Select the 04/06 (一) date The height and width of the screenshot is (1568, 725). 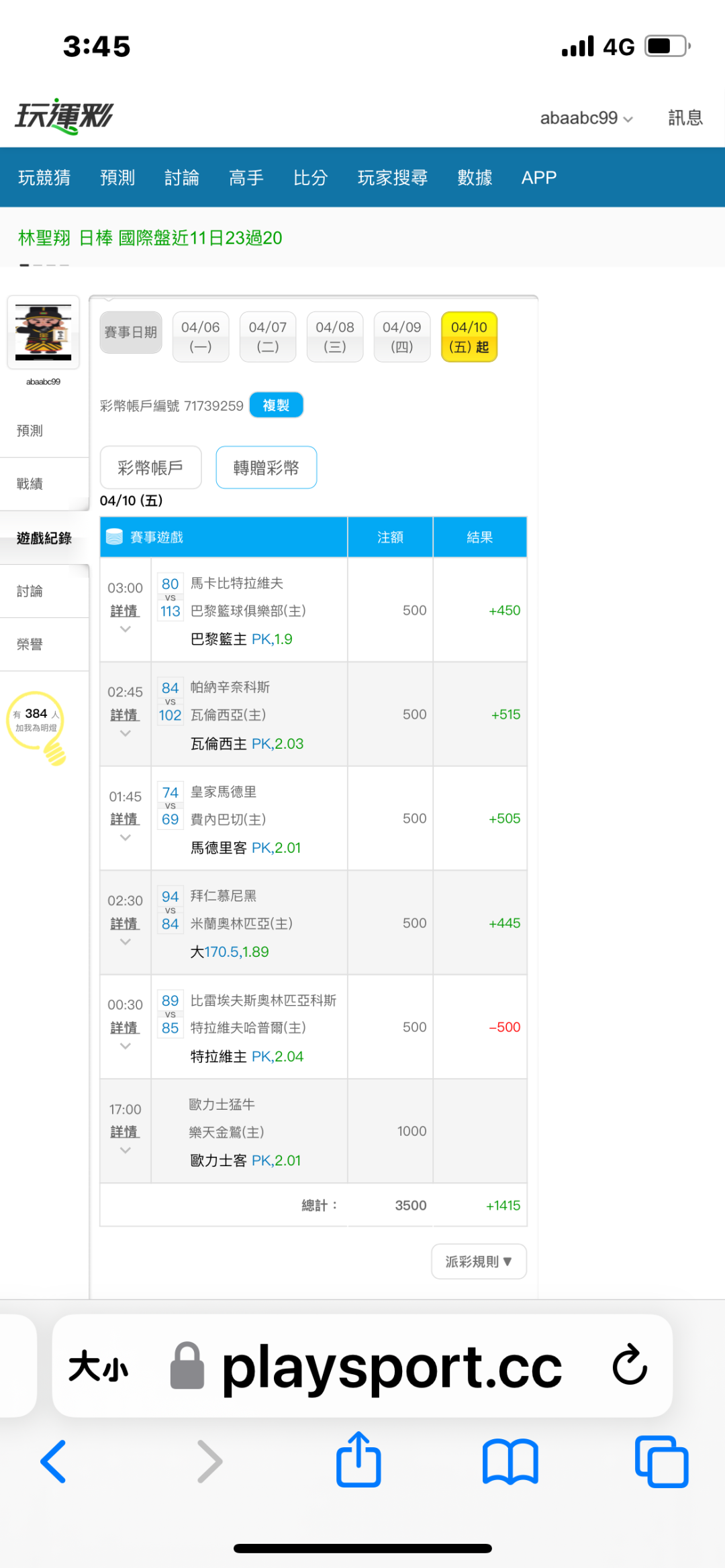tap(201, 337)
